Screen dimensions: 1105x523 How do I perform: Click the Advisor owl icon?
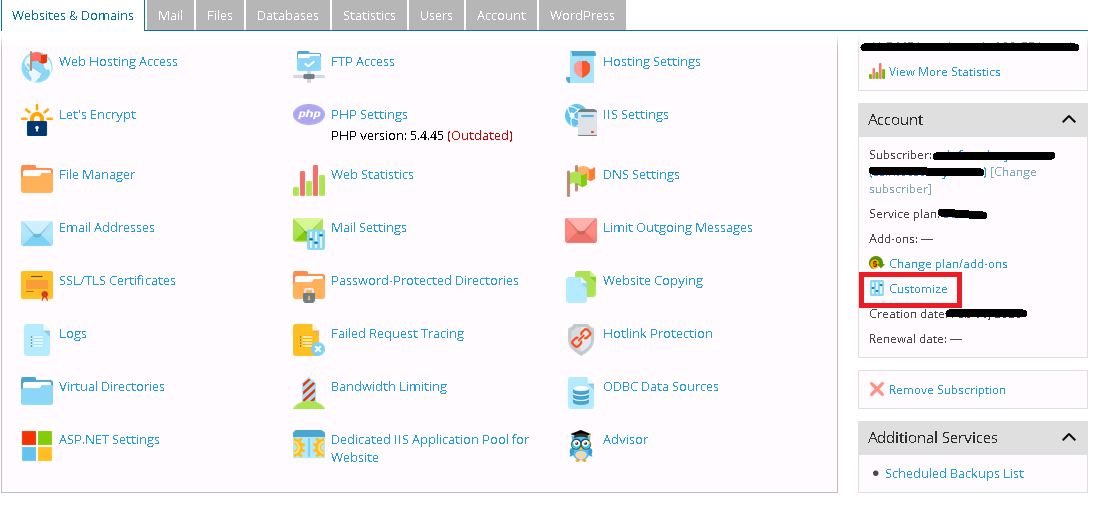coord(581,445)
